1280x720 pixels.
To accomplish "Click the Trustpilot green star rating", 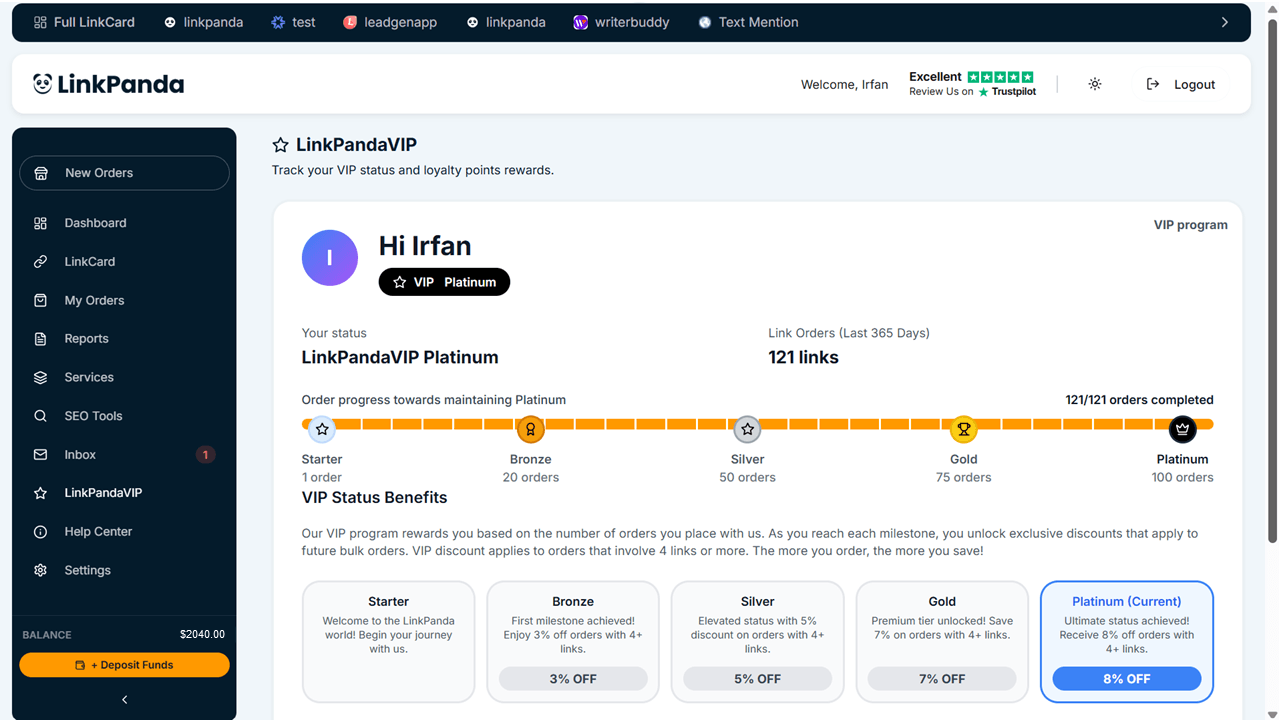I will point(1000,77).
